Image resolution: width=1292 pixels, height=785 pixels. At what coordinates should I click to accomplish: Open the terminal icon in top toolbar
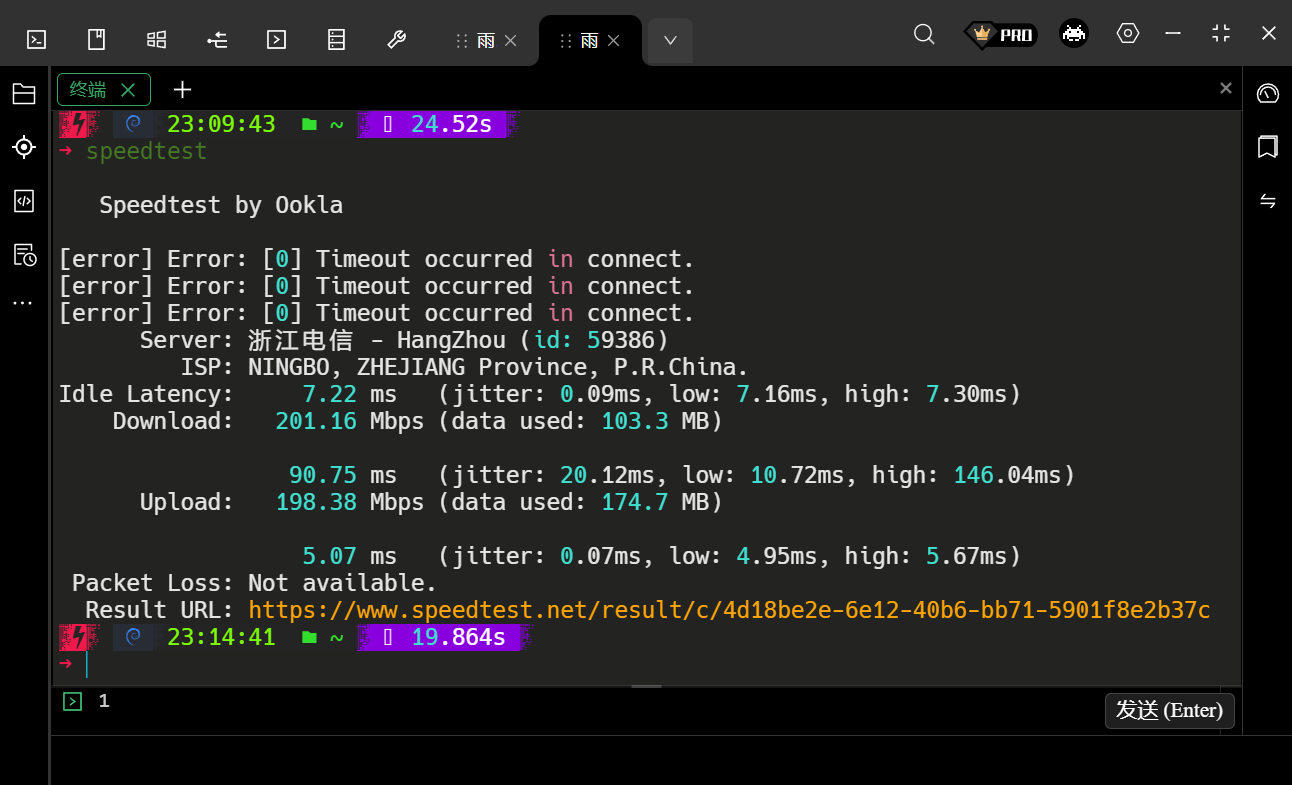[36, 39]
